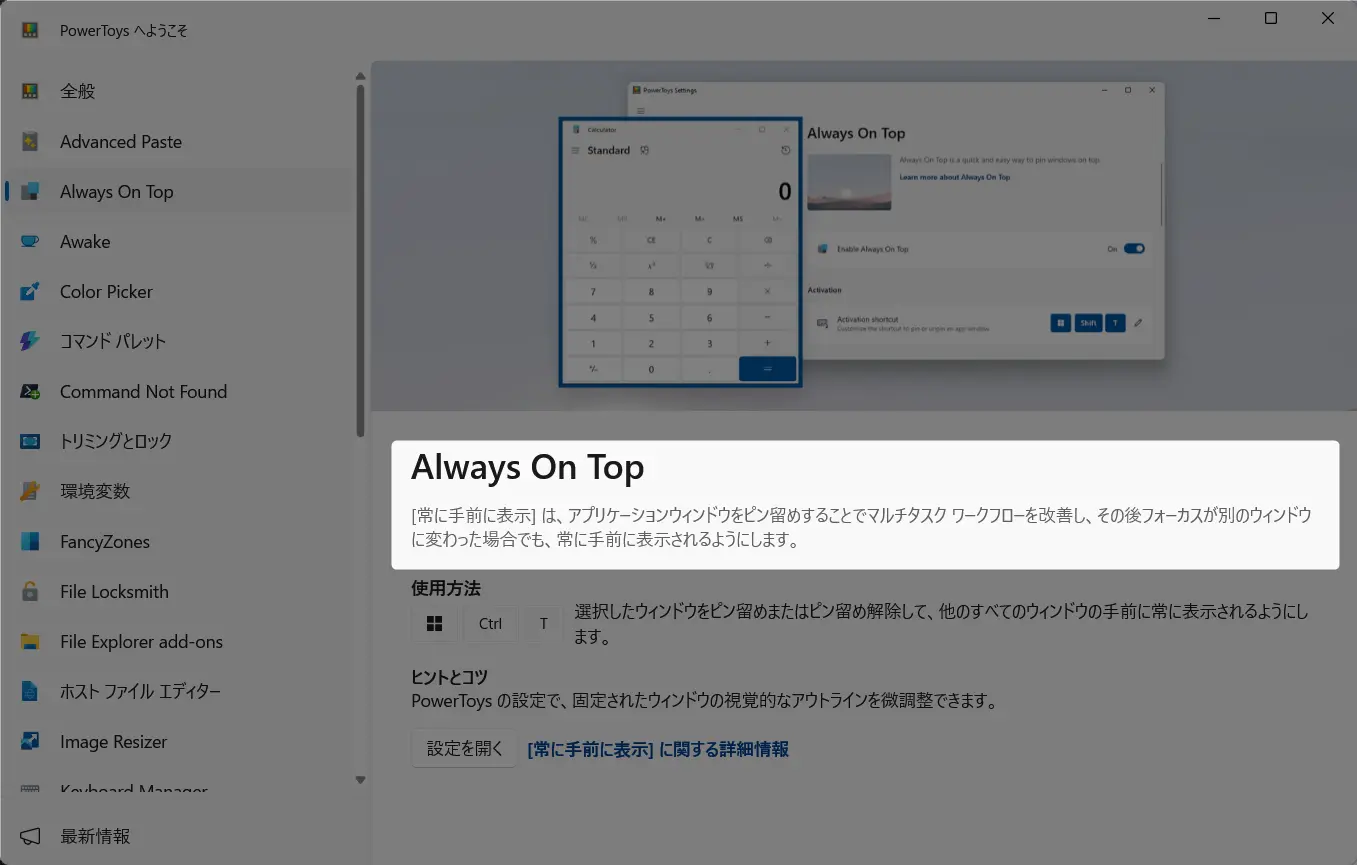Image resolution: width=1357 pixels, height=865 pixels.
Task: Click the sidebar scrollbar thumb
Action: coord(361,260)
